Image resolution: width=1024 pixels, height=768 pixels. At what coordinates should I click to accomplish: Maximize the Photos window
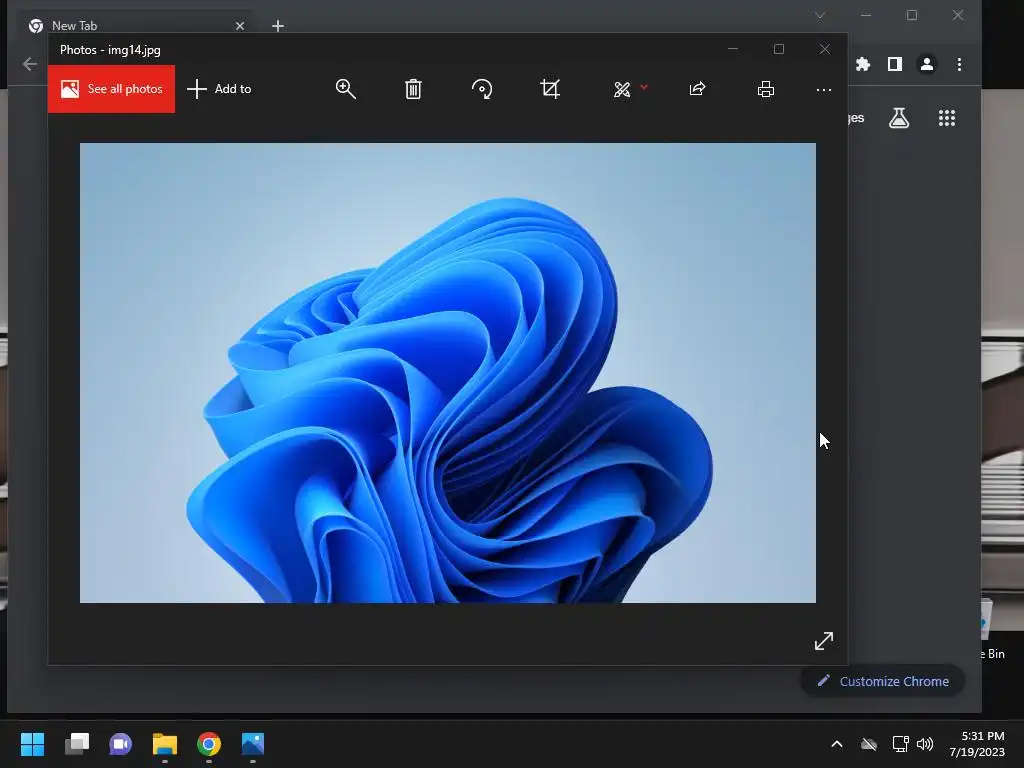point(778,49)
